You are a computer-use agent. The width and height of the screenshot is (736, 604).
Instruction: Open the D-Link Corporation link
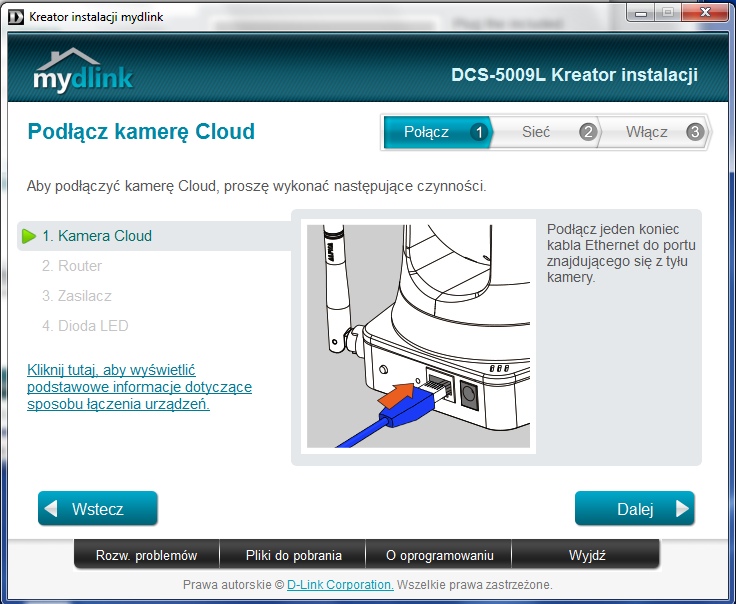pos(340,585)
